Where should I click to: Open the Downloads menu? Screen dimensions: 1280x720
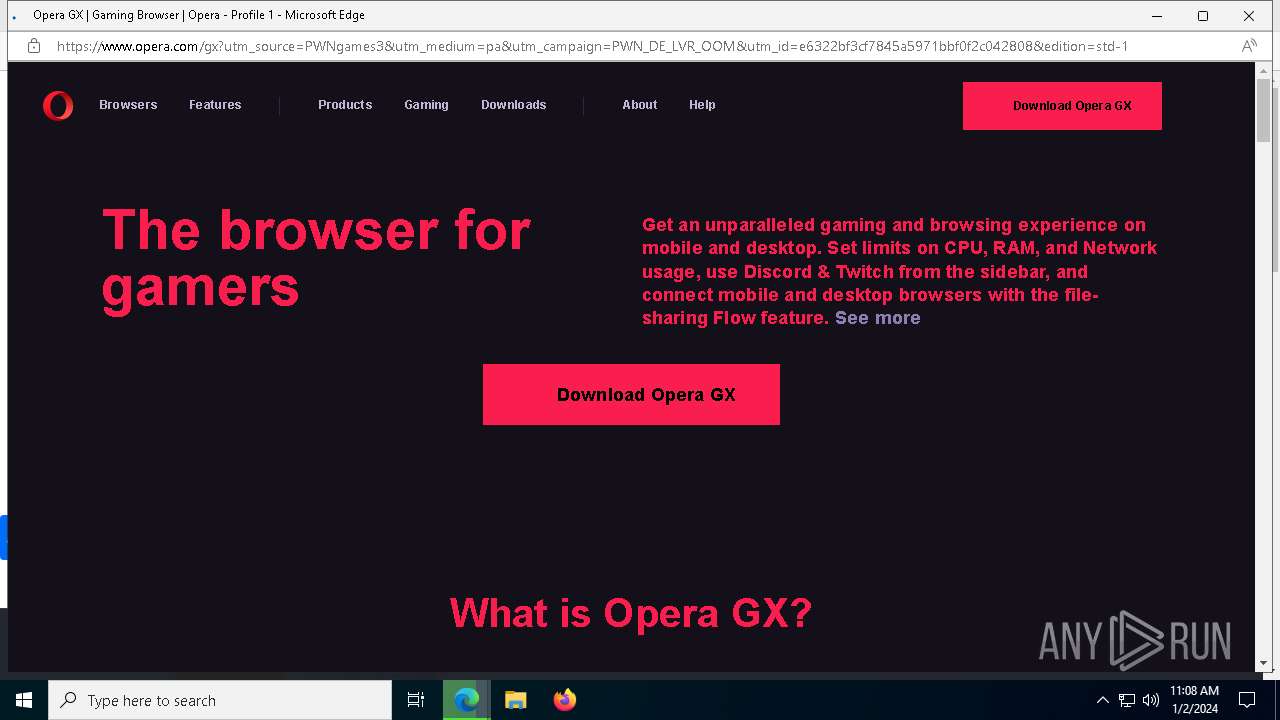pyautogui.click(x=513, y=105)
